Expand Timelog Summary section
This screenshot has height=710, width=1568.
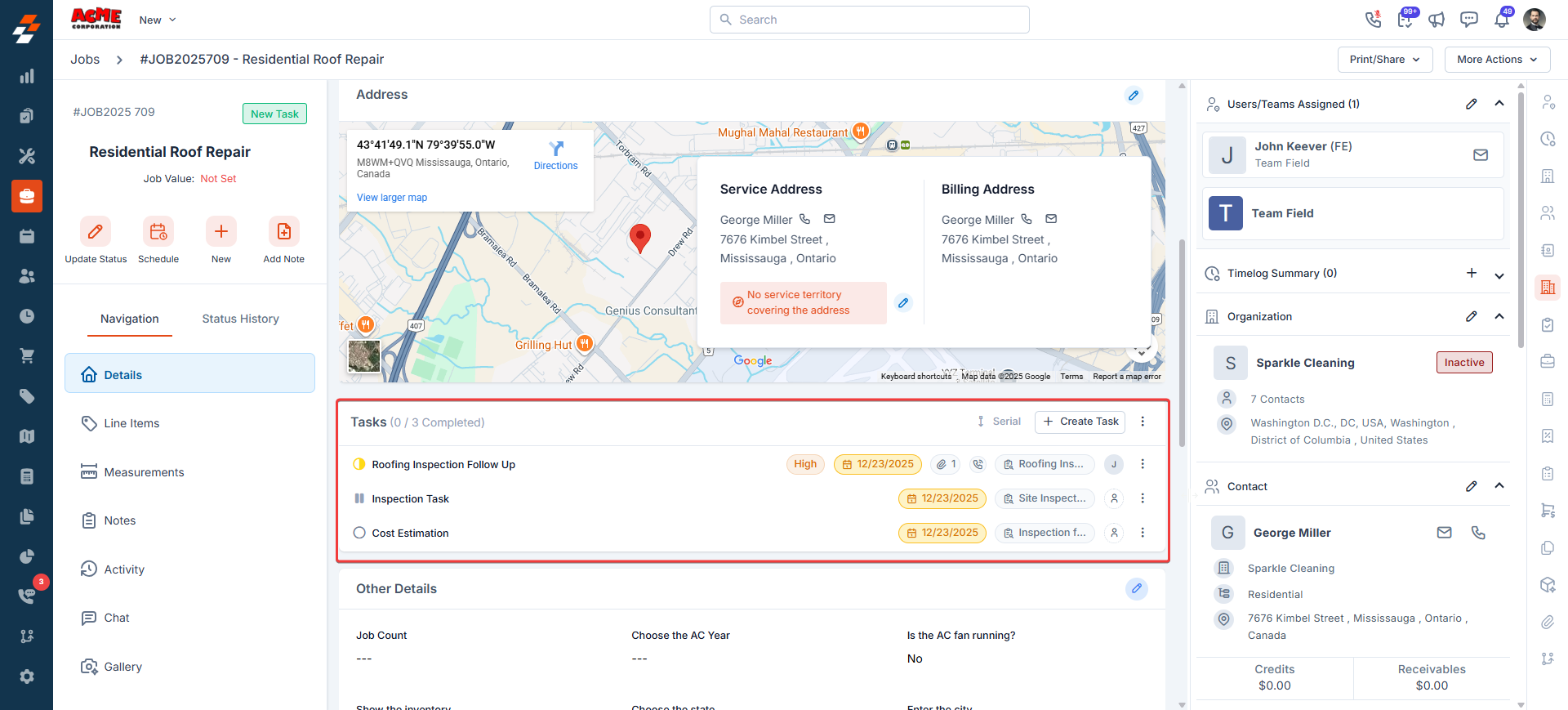[x=1499, y=275]
